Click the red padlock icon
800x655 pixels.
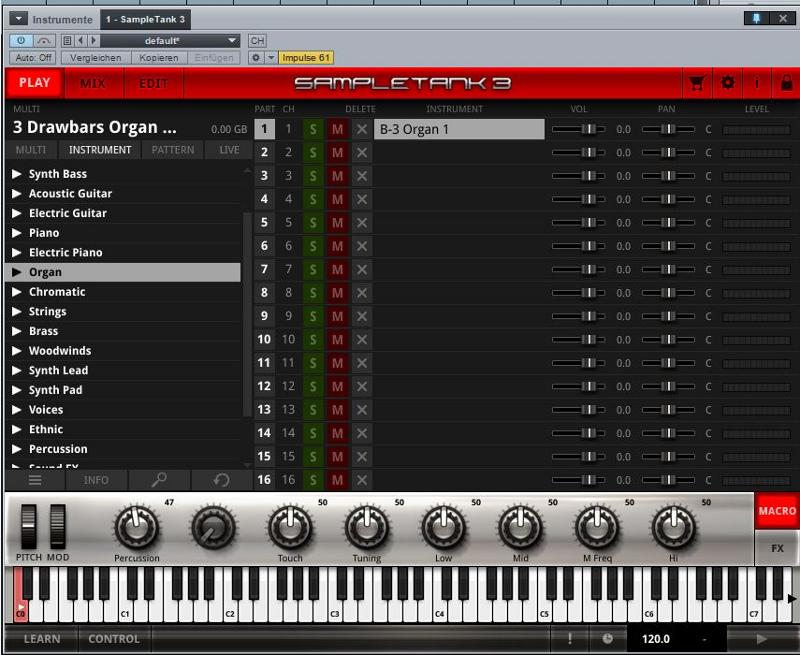click(x=787, y=83)
